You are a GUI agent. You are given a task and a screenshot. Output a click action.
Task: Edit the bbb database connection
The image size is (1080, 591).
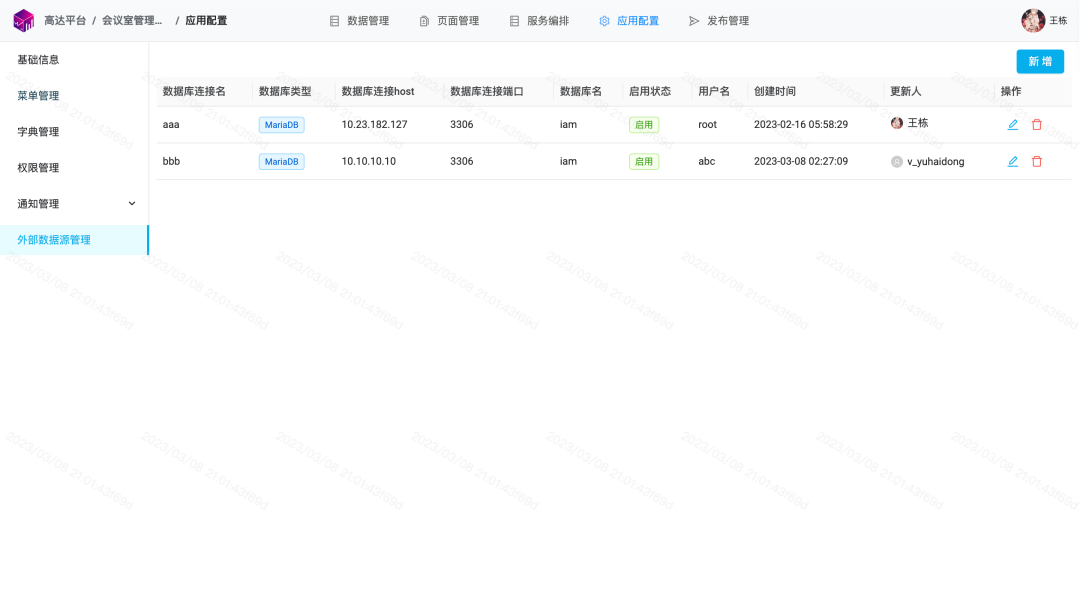click(x=1012, y=161)
